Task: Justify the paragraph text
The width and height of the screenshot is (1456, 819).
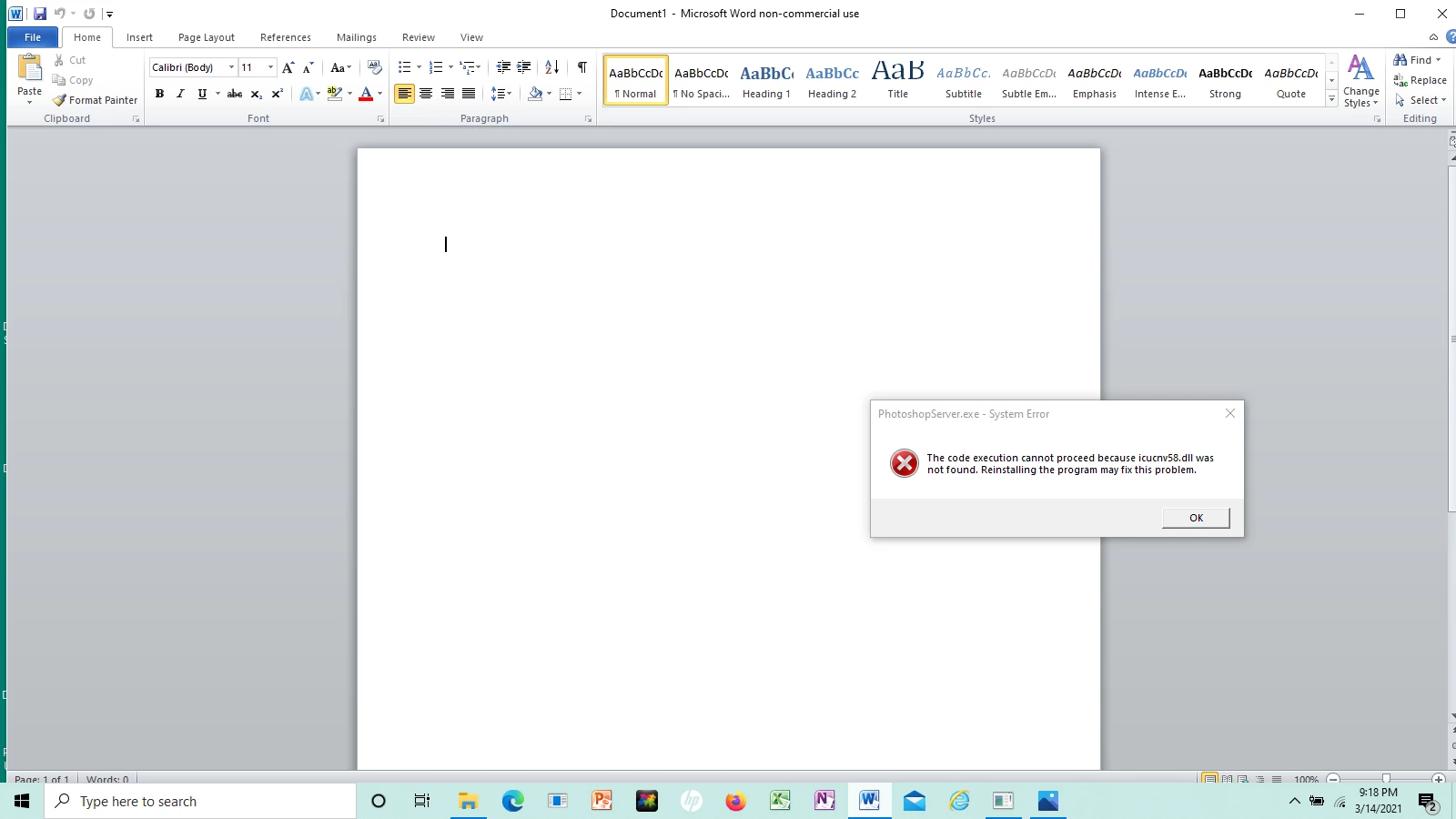Action: (468, 94)
